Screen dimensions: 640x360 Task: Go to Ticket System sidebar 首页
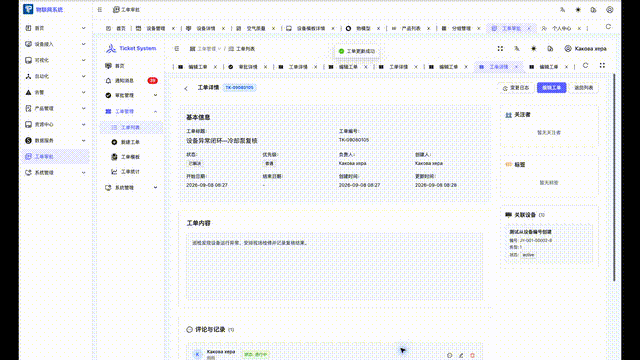(131, 66)
